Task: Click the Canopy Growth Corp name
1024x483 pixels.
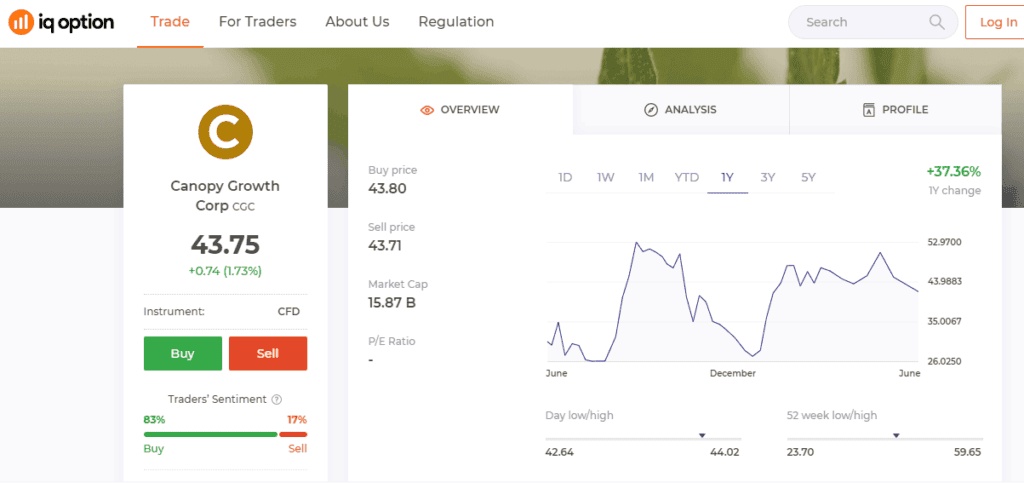Action: (x=225, y=195)
